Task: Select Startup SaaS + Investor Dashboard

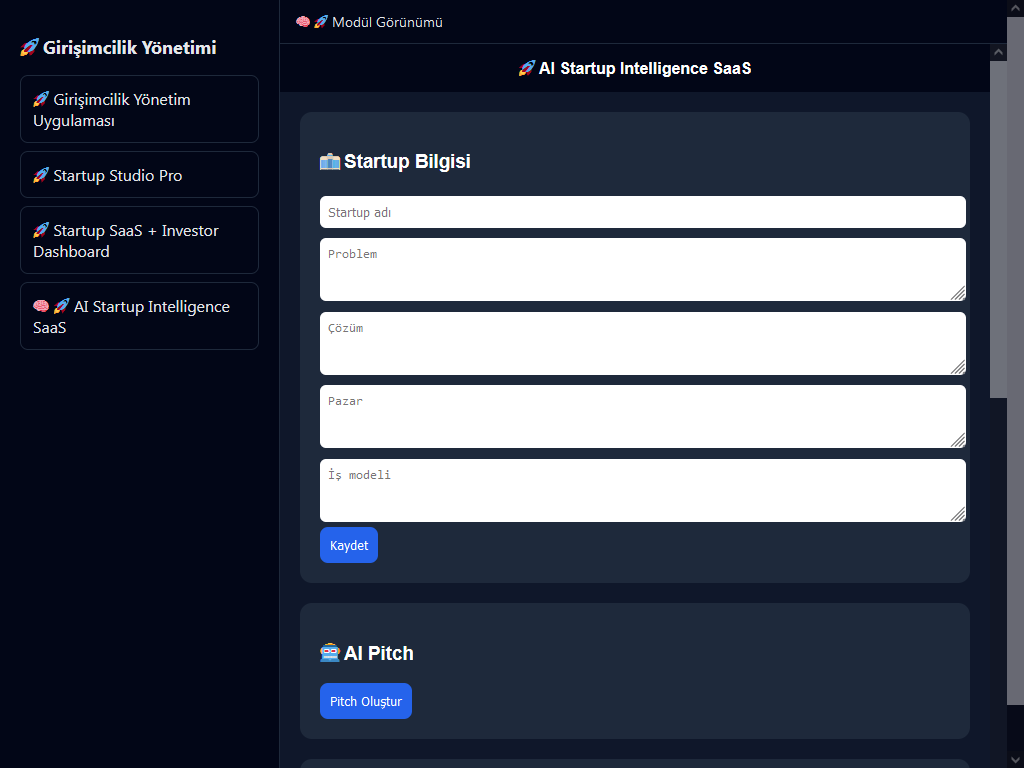Action: pos(139,241)
